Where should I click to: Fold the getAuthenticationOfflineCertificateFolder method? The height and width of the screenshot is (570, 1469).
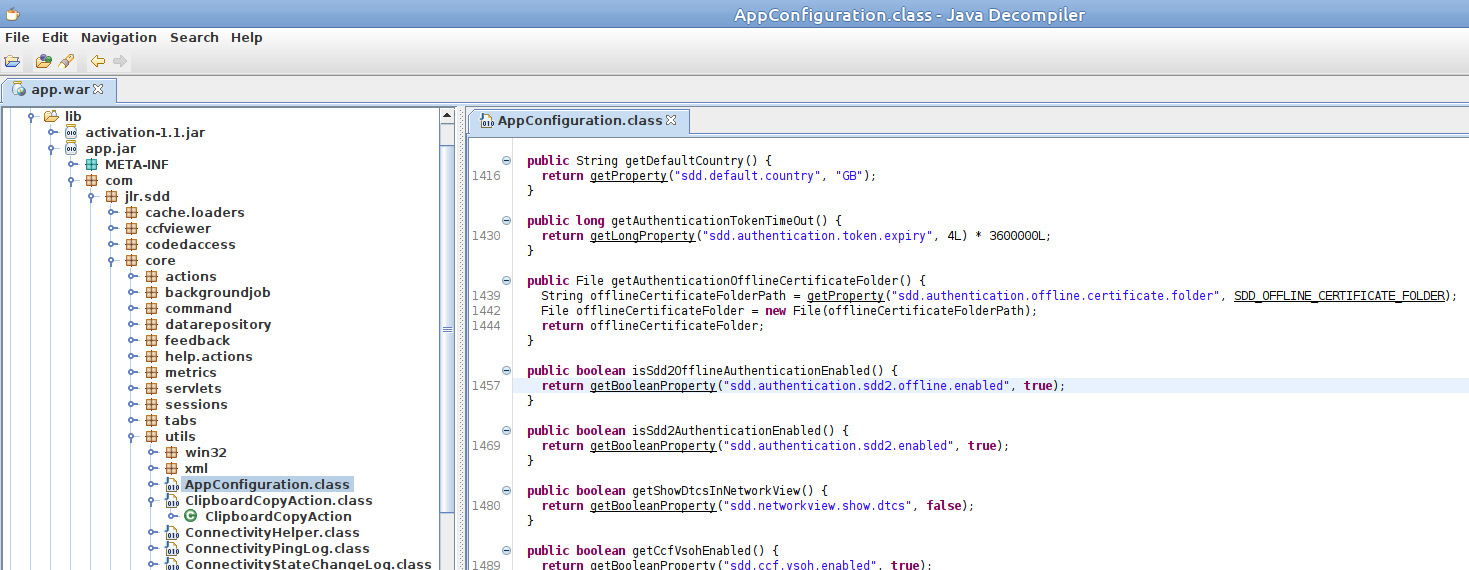tap(506, 280)
